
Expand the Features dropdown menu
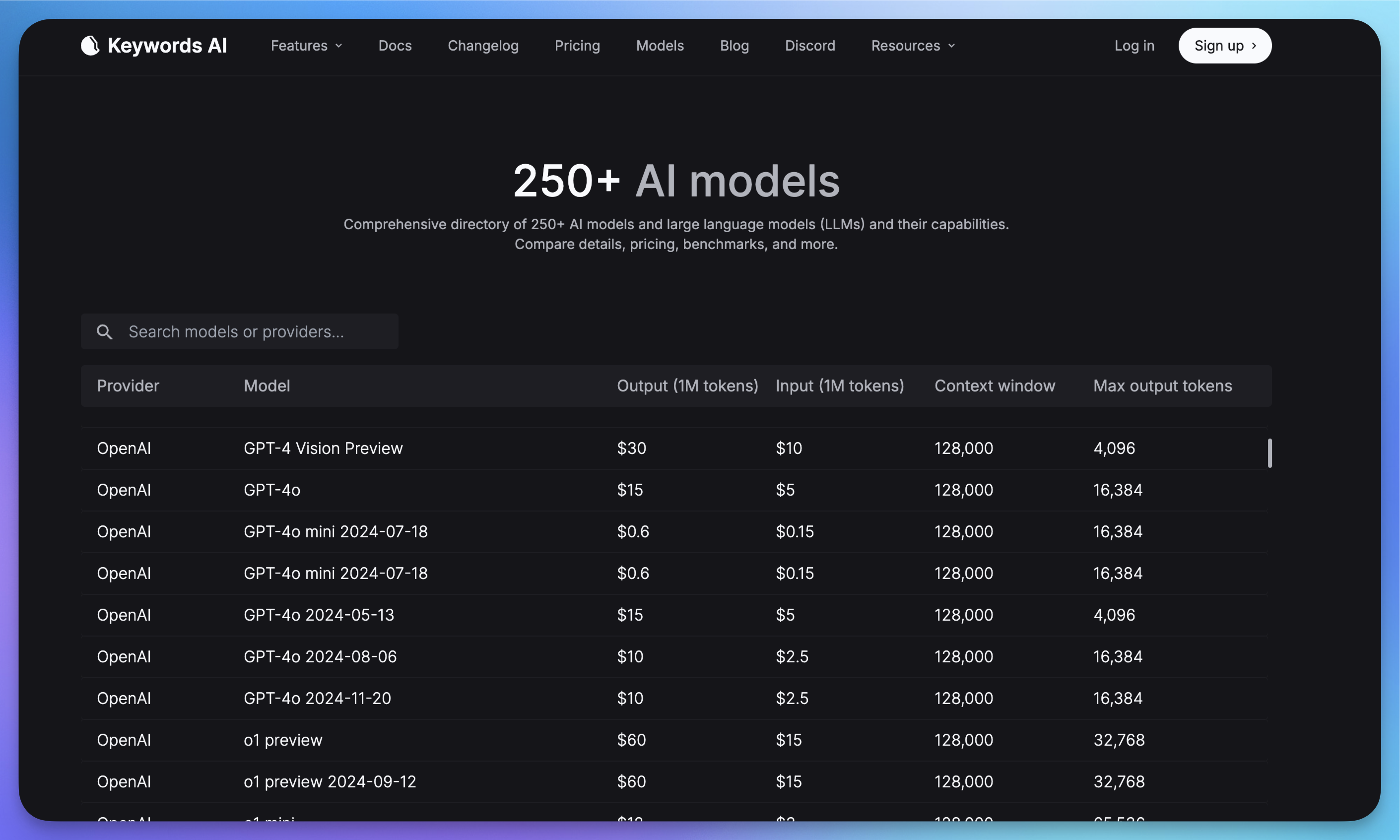[306, 46]
